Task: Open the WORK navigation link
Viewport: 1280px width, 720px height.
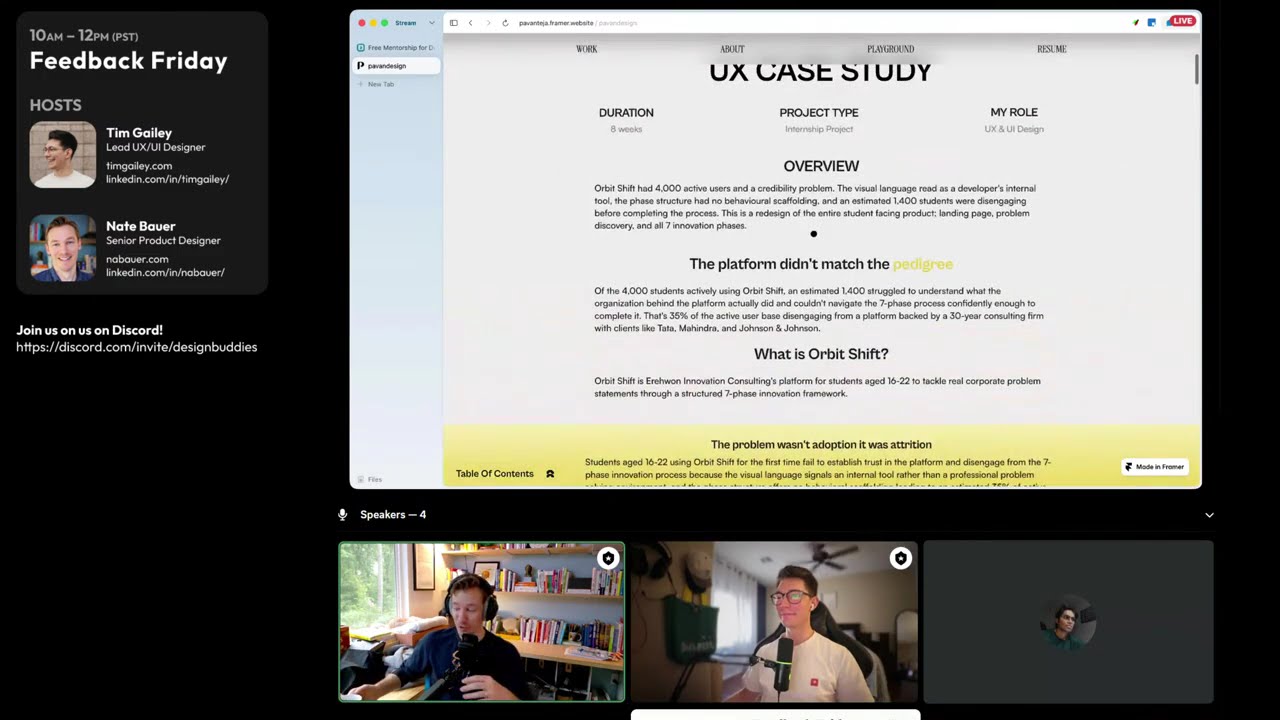Action: (x=587, y=49)
